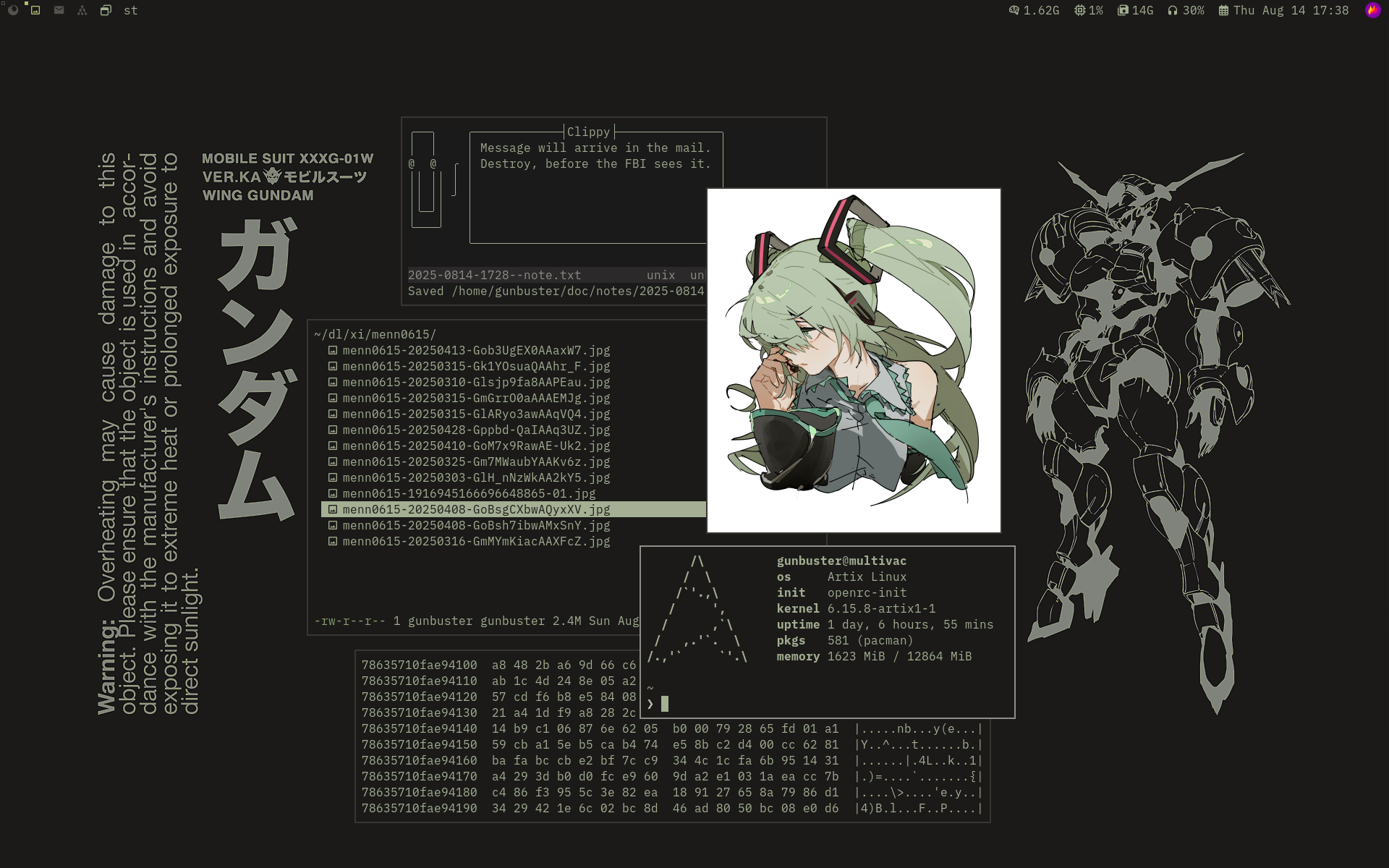
Task: Click the brain memory usage indicator 1.62G
Action: 1034,10
